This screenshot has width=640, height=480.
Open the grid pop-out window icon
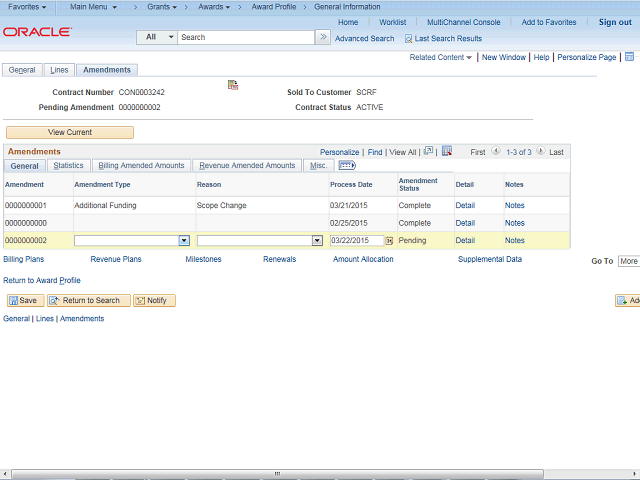tap(428, 151)
